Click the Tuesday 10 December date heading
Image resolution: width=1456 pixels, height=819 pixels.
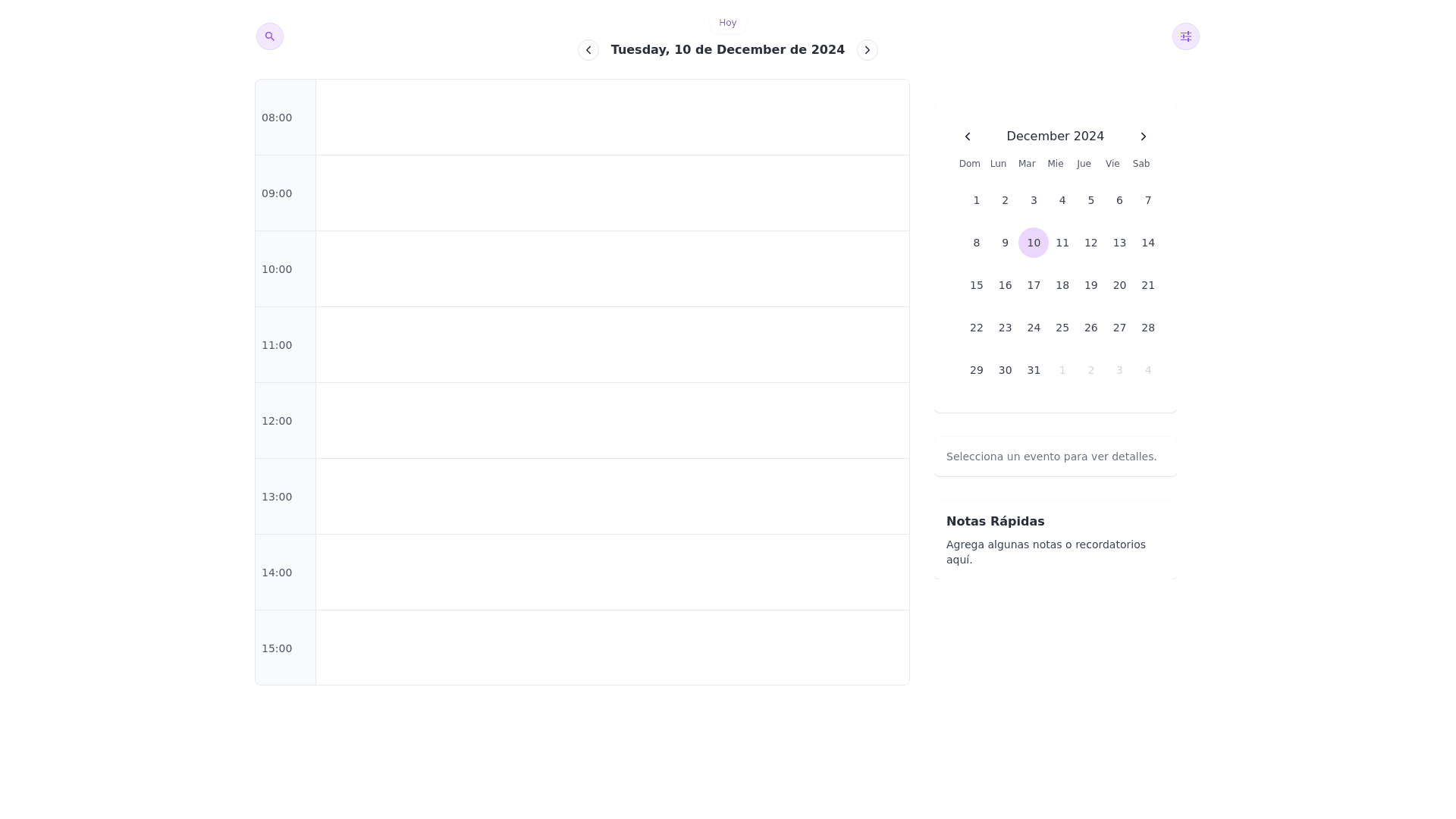point(727,50)
